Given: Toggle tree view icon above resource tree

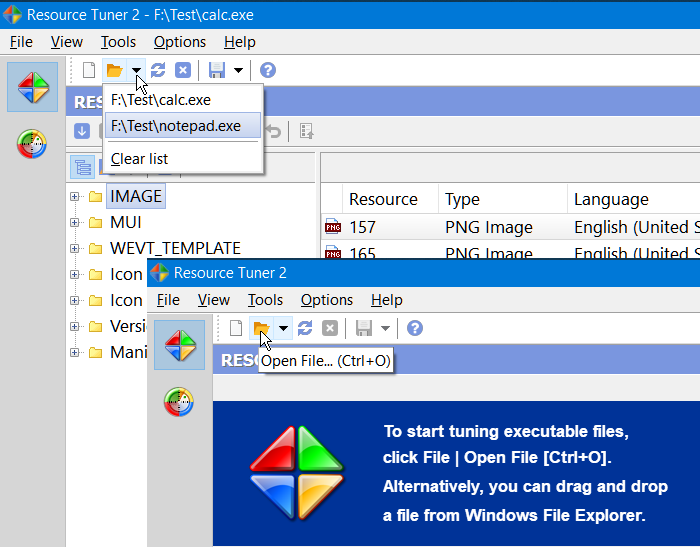Looking at the screenshot, I should pyautogui.click(x=83, y=167).
